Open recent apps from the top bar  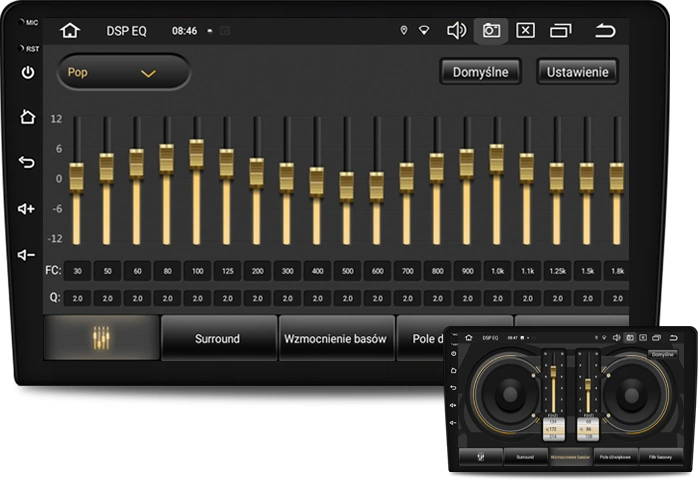[563, 30]
